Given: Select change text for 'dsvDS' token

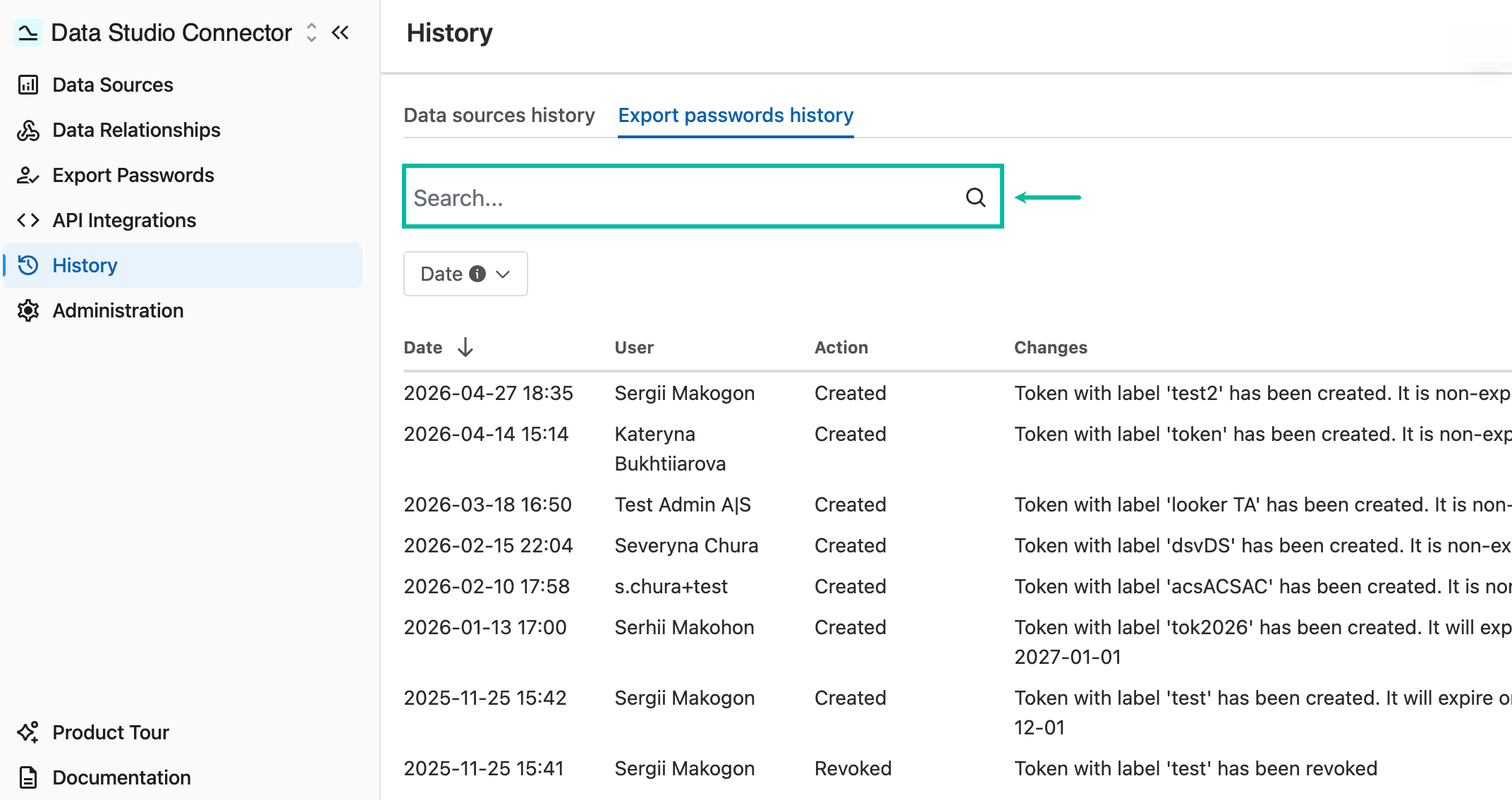Looking at the screenshot, I should pyautogui.click(x=1262, y=545).
